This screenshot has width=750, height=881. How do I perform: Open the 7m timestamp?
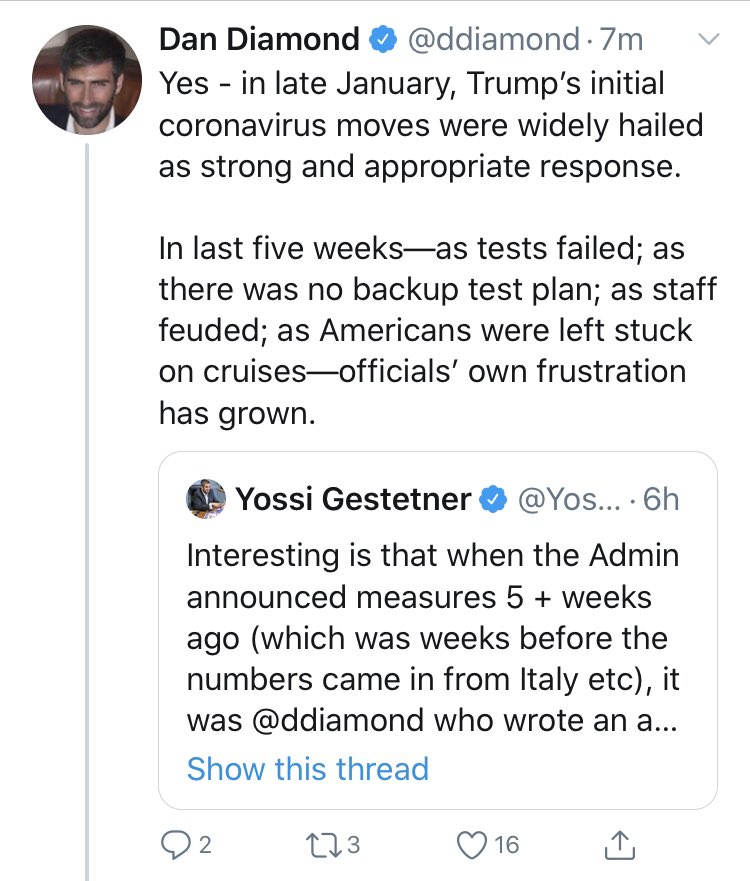[621, 40]
